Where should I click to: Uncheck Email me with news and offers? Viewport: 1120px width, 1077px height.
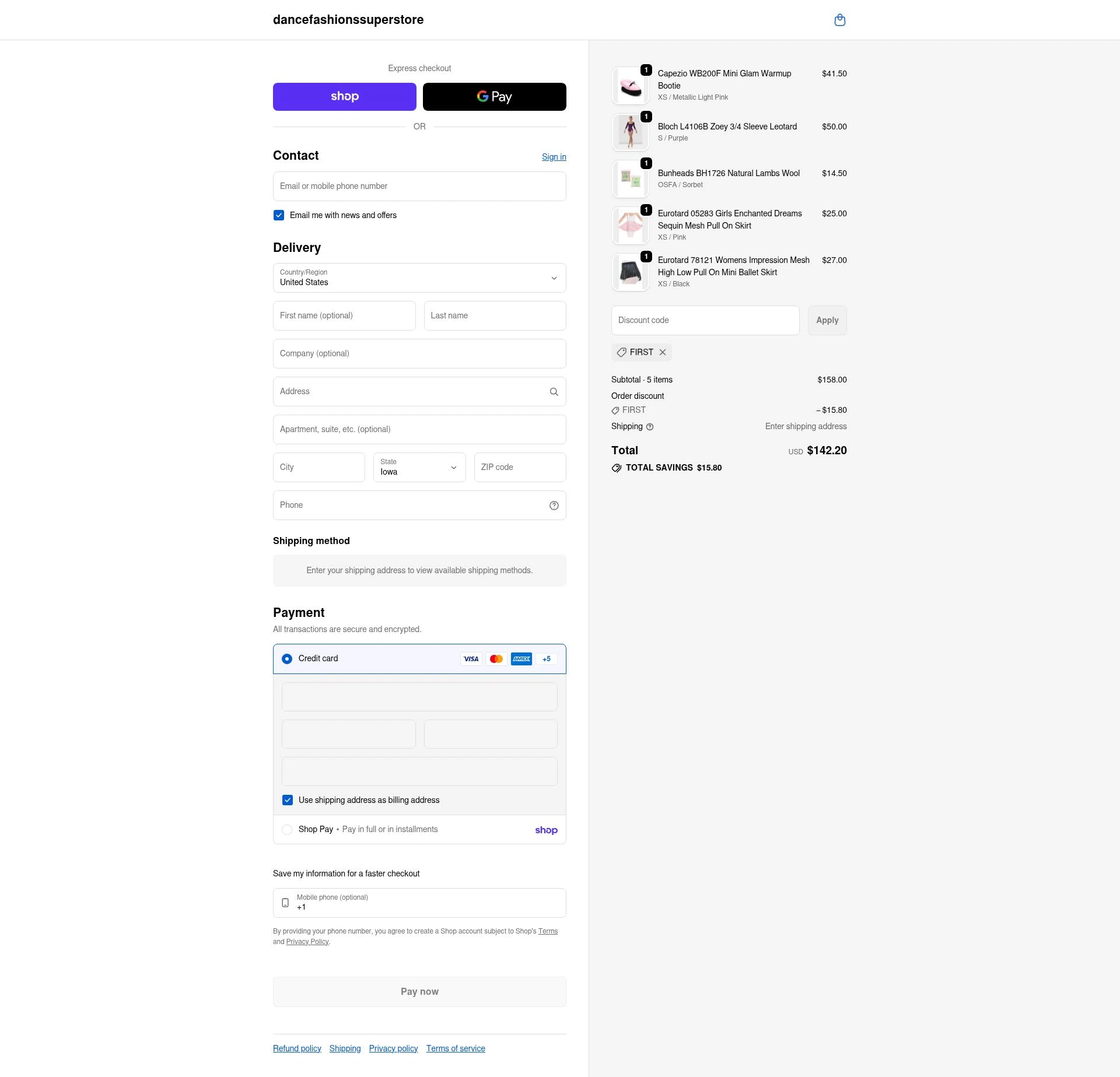coord(279,215)
